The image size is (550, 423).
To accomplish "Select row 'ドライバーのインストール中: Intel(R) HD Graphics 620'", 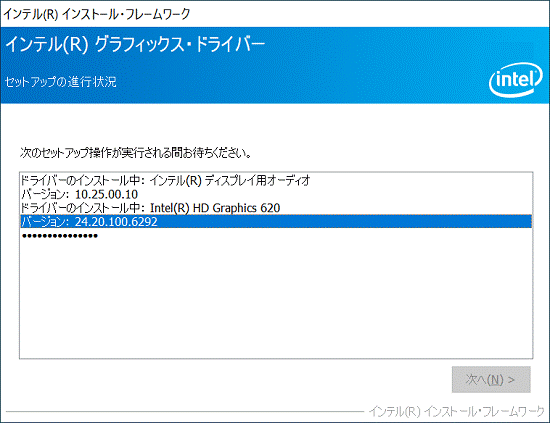I will click(276, 208).
